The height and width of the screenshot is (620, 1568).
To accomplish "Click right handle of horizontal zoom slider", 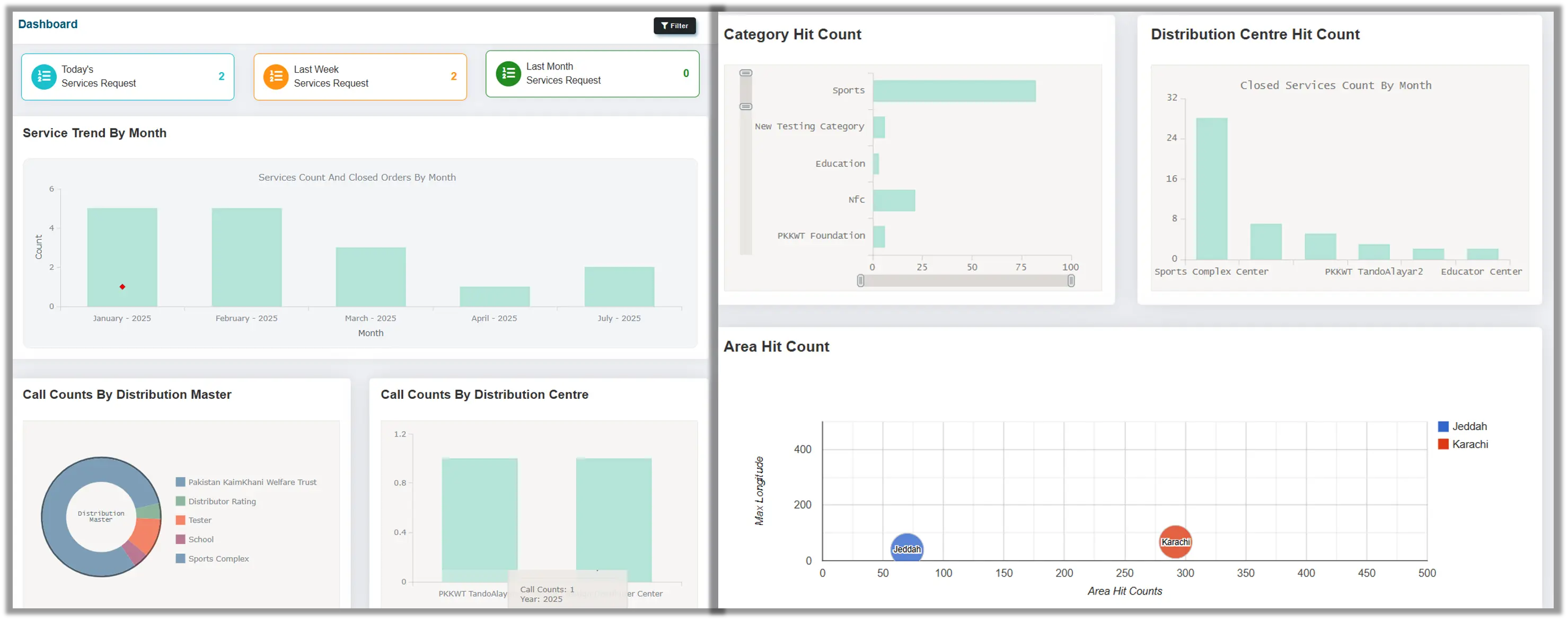I will click(x=1071, y=281).
